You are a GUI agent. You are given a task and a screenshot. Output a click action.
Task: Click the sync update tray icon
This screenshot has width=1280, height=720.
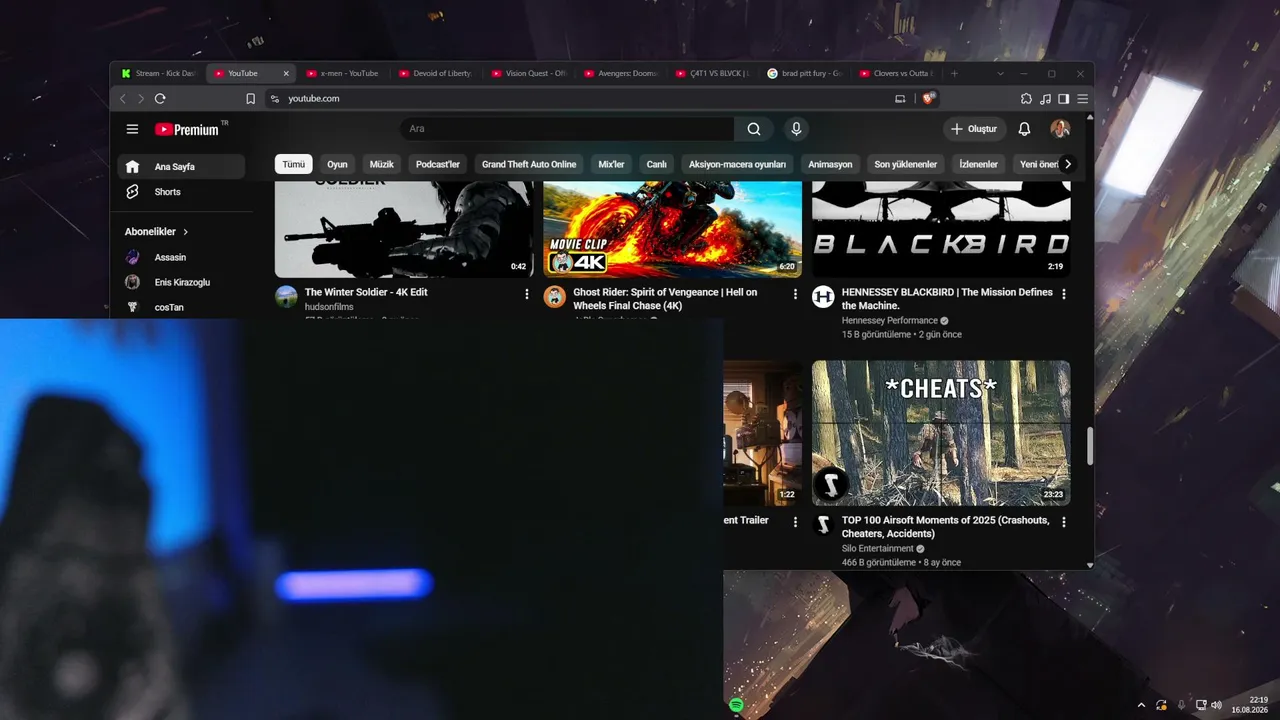[1161, 705]
